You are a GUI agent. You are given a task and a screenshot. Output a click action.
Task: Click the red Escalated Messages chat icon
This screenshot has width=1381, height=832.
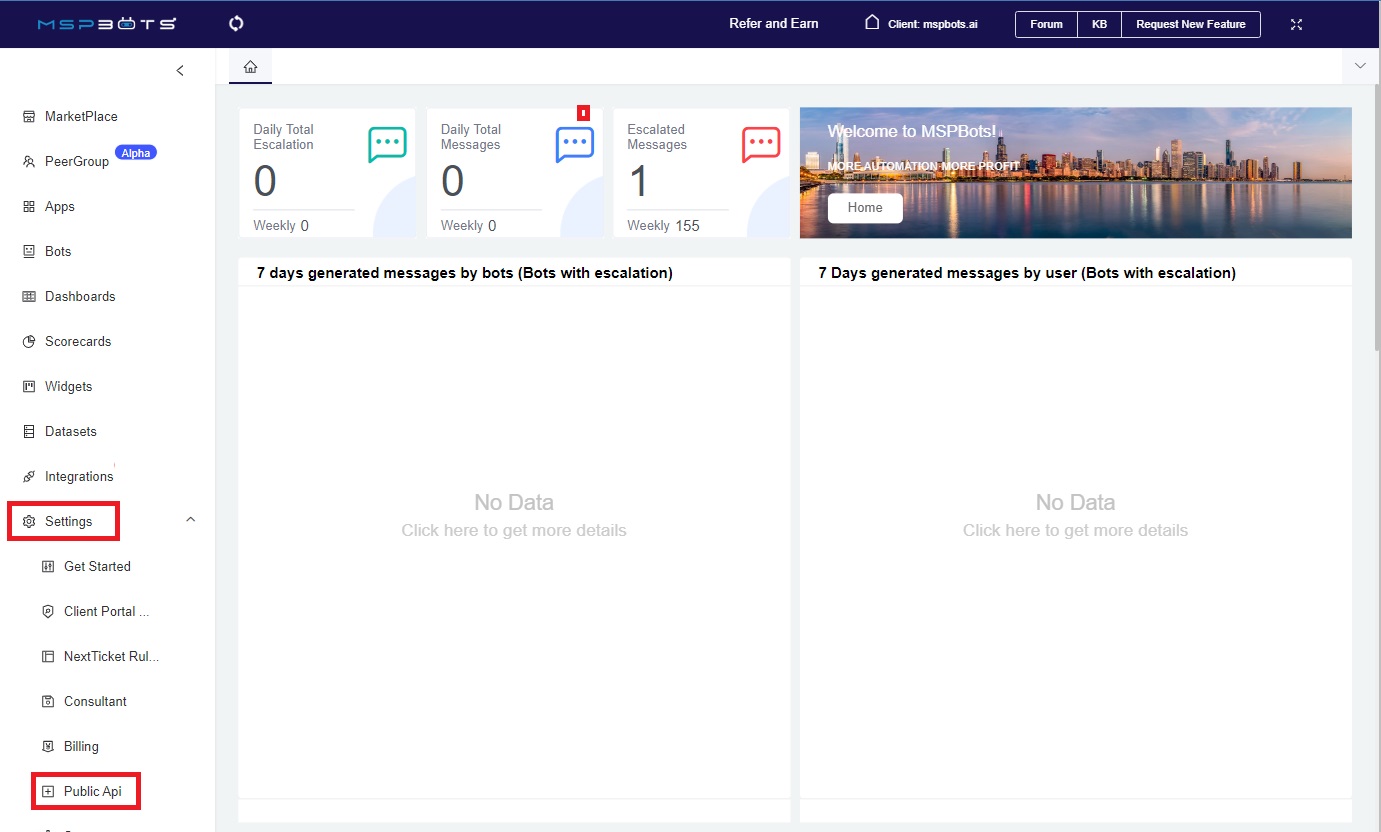click(x=760, y=145)
